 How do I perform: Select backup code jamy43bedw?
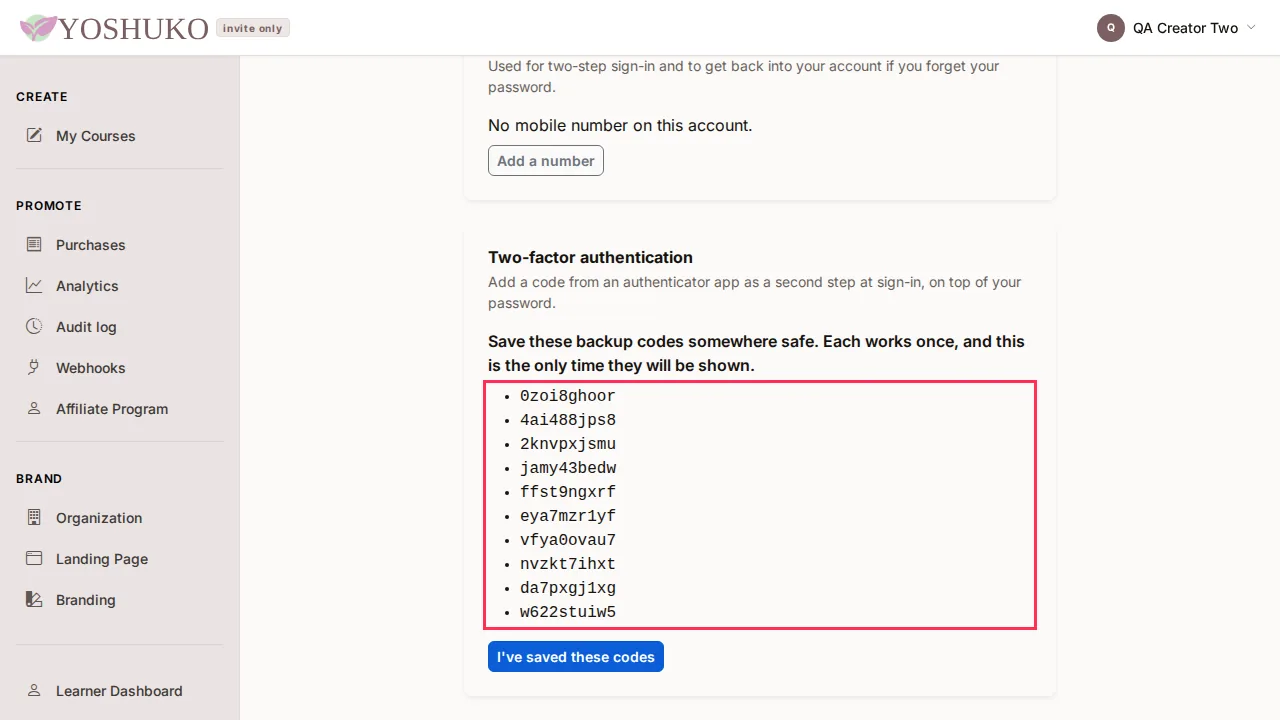568,468
